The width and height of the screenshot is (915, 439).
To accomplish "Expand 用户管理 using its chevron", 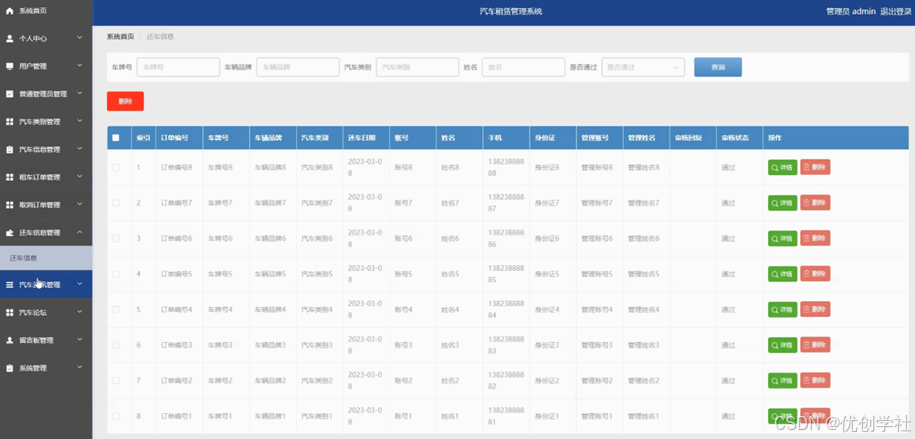I will click(x=80, y=66).
